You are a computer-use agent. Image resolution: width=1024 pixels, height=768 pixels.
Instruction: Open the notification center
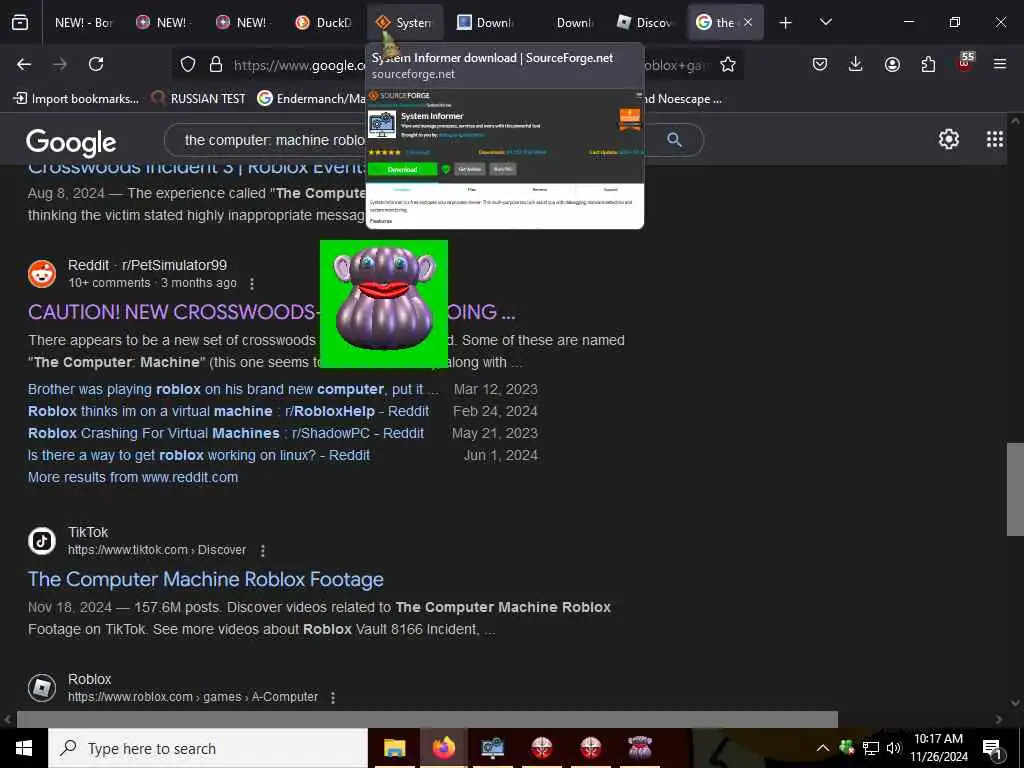pos(992,748)
